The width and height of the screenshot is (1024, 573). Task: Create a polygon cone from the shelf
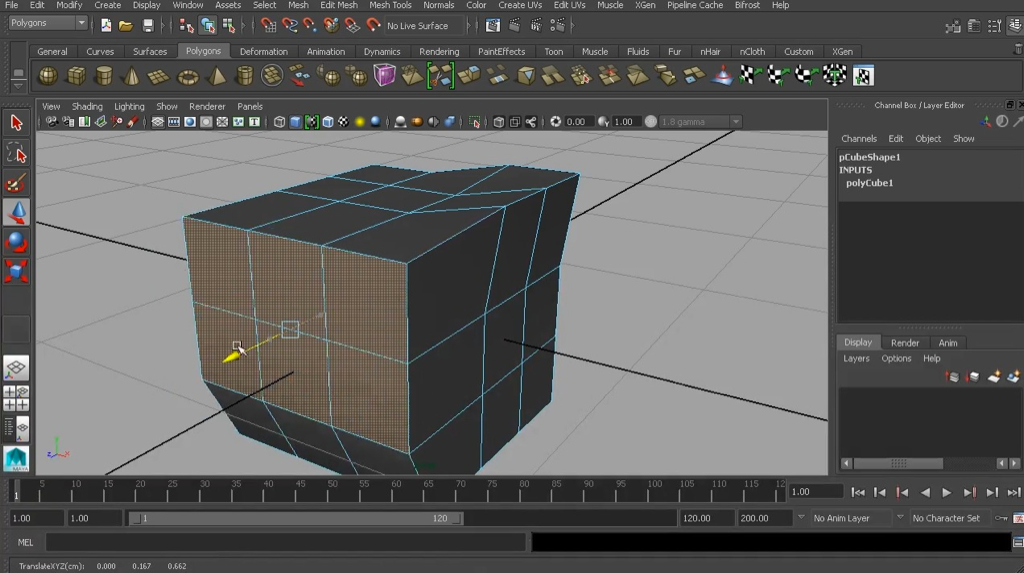click(132, 76)
